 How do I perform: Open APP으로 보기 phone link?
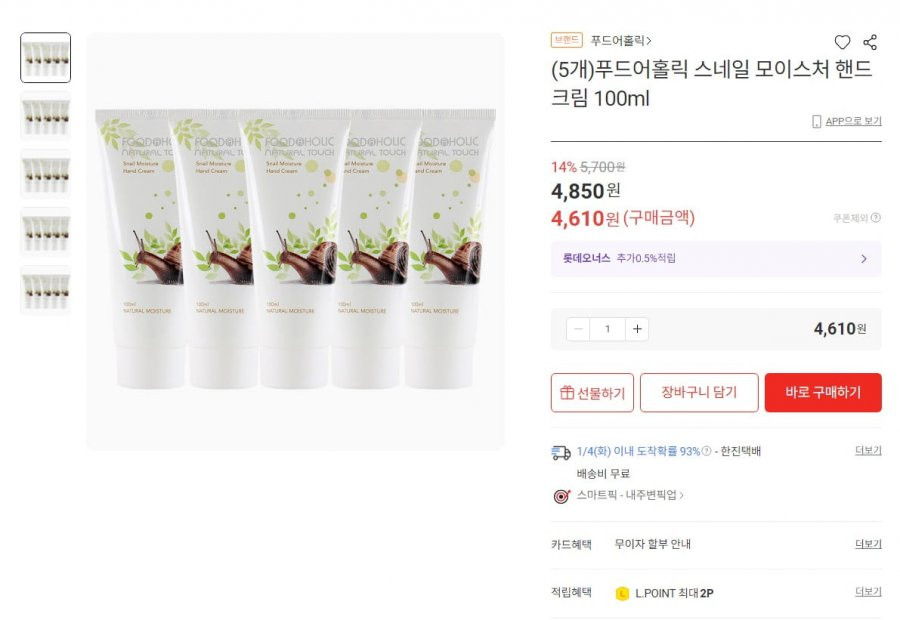[x=847, y=121]
